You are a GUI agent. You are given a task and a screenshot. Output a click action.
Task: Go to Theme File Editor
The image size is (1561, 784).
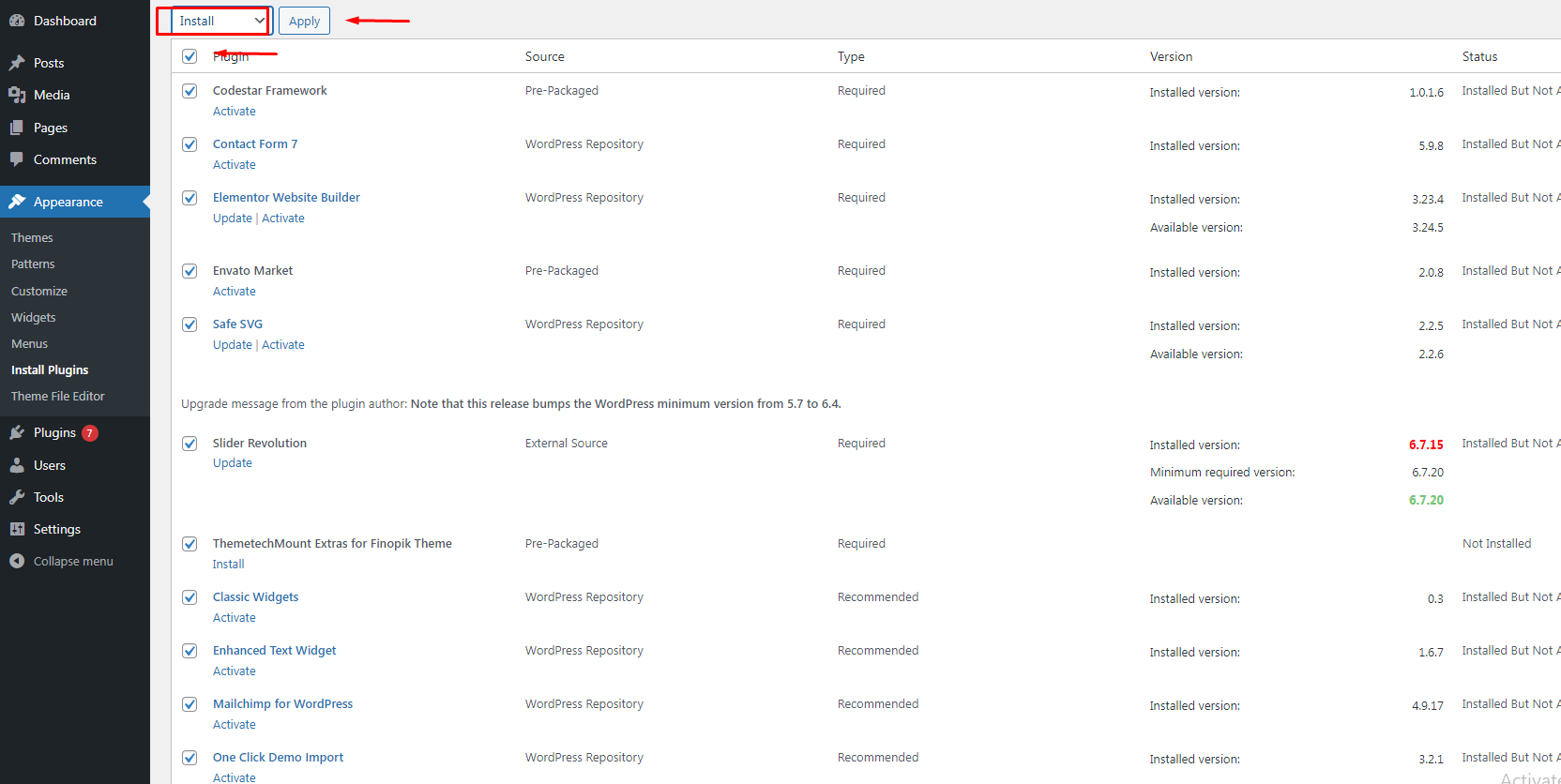[58, 396]
